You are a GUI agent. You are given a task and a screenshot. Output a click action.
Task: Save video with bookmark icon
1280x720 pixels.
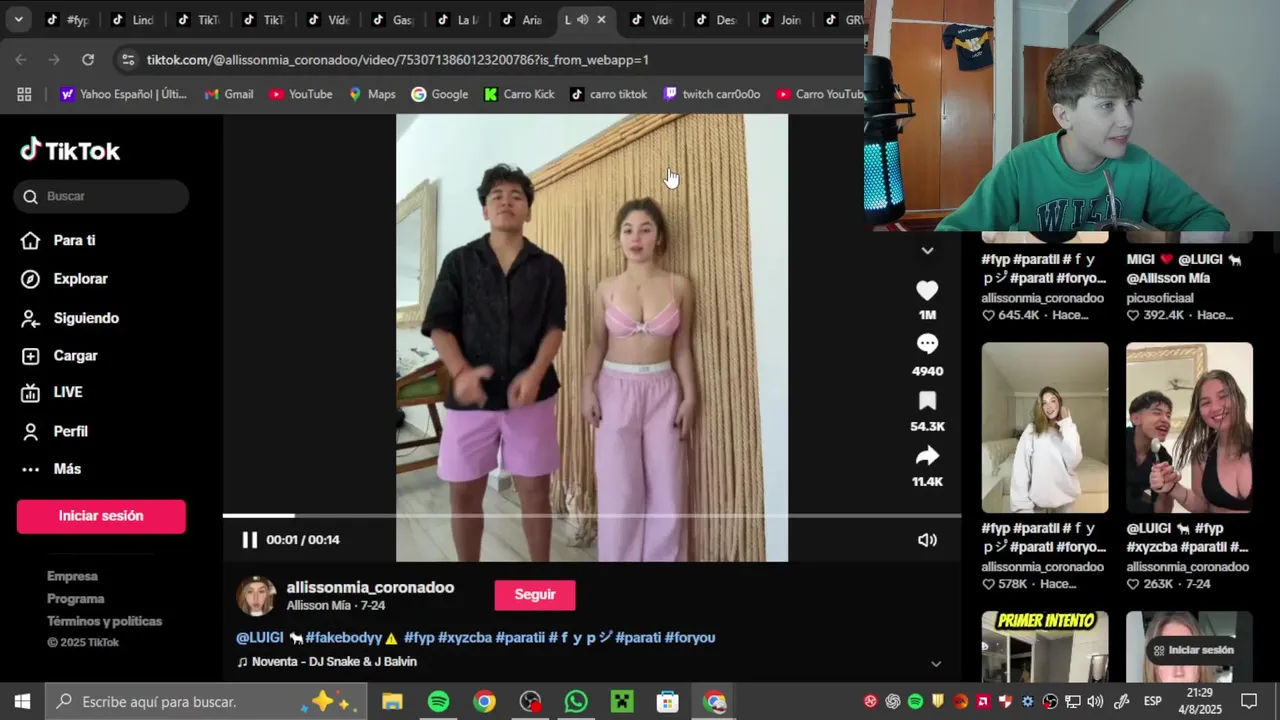[927, 401]
